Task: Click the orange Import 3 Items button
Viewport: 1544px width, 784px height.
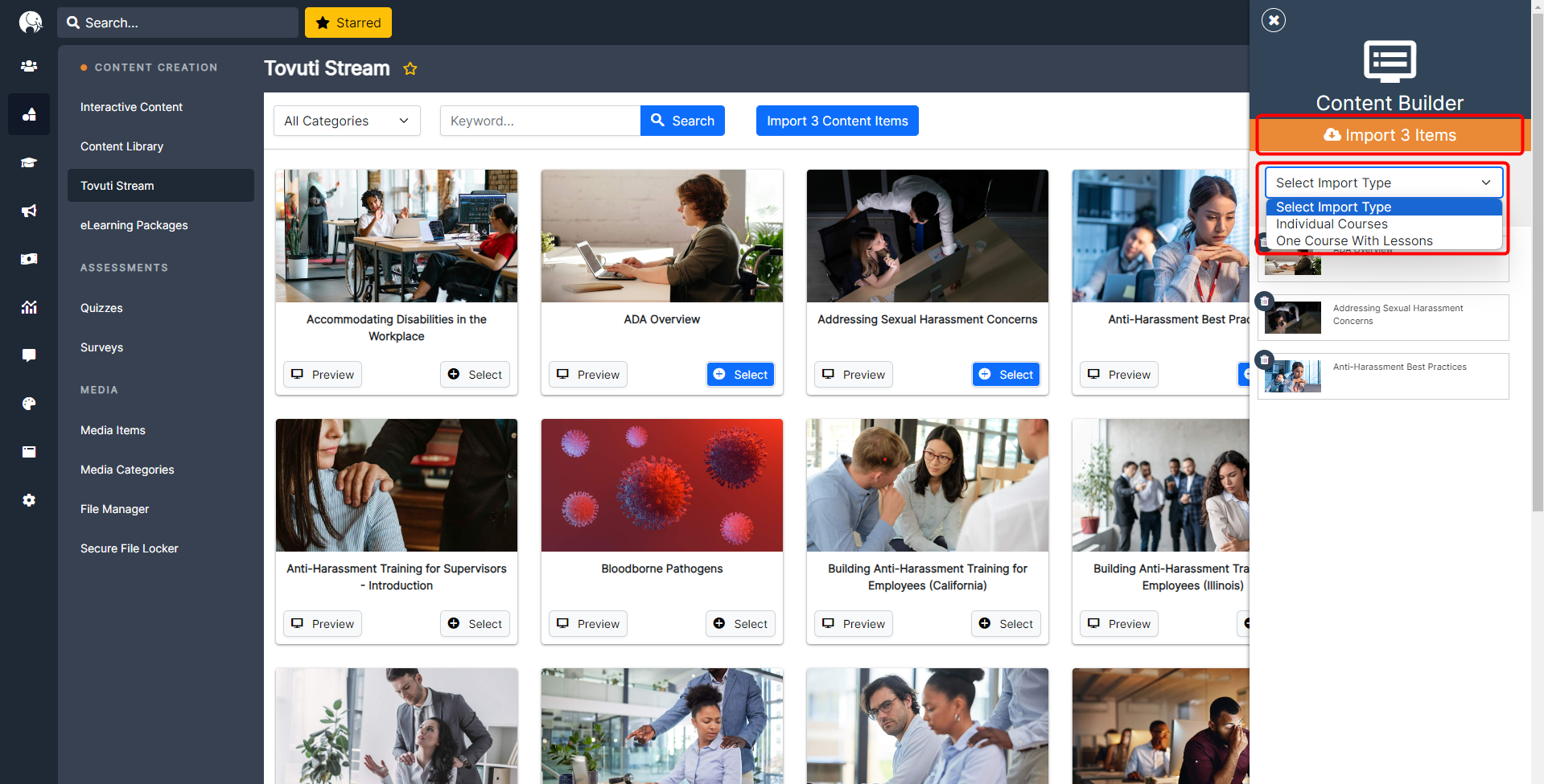Action: click(x=1390, y=135)
